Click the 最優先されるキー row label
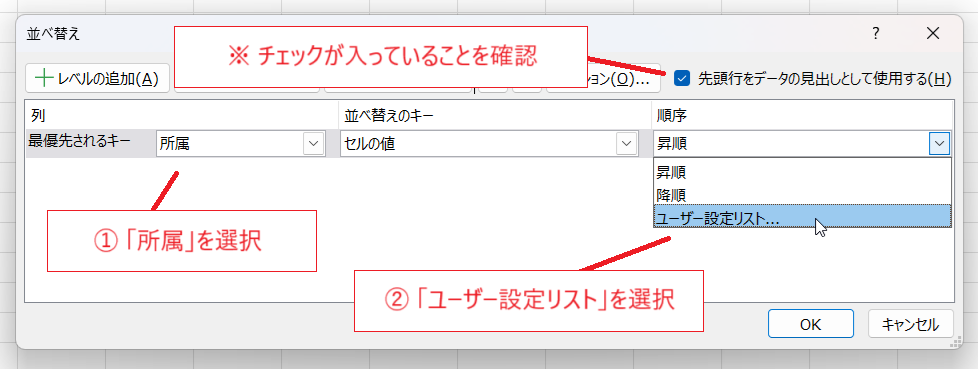The image size is (978, 369). [x=79, y=141]
